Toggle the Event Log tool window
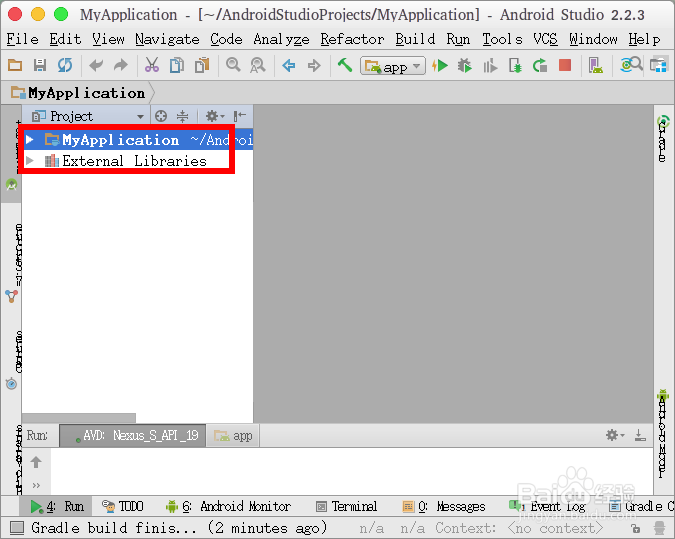This screenshot has width=675, height=539. click(x=547, y=506)
